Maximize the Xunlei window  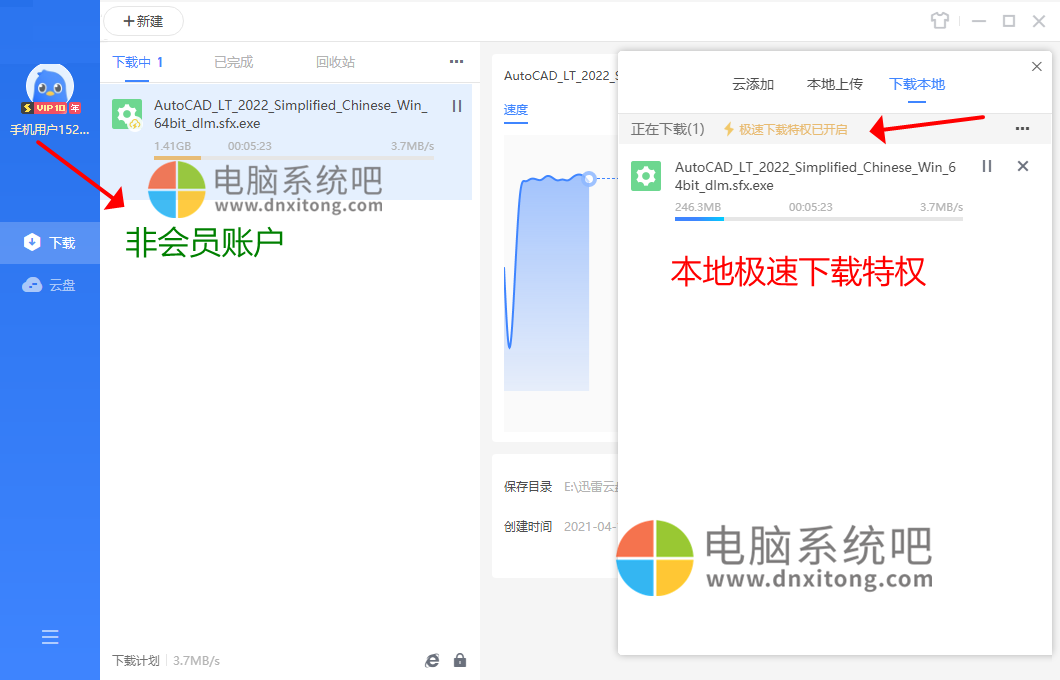(x=1009, y=21)
